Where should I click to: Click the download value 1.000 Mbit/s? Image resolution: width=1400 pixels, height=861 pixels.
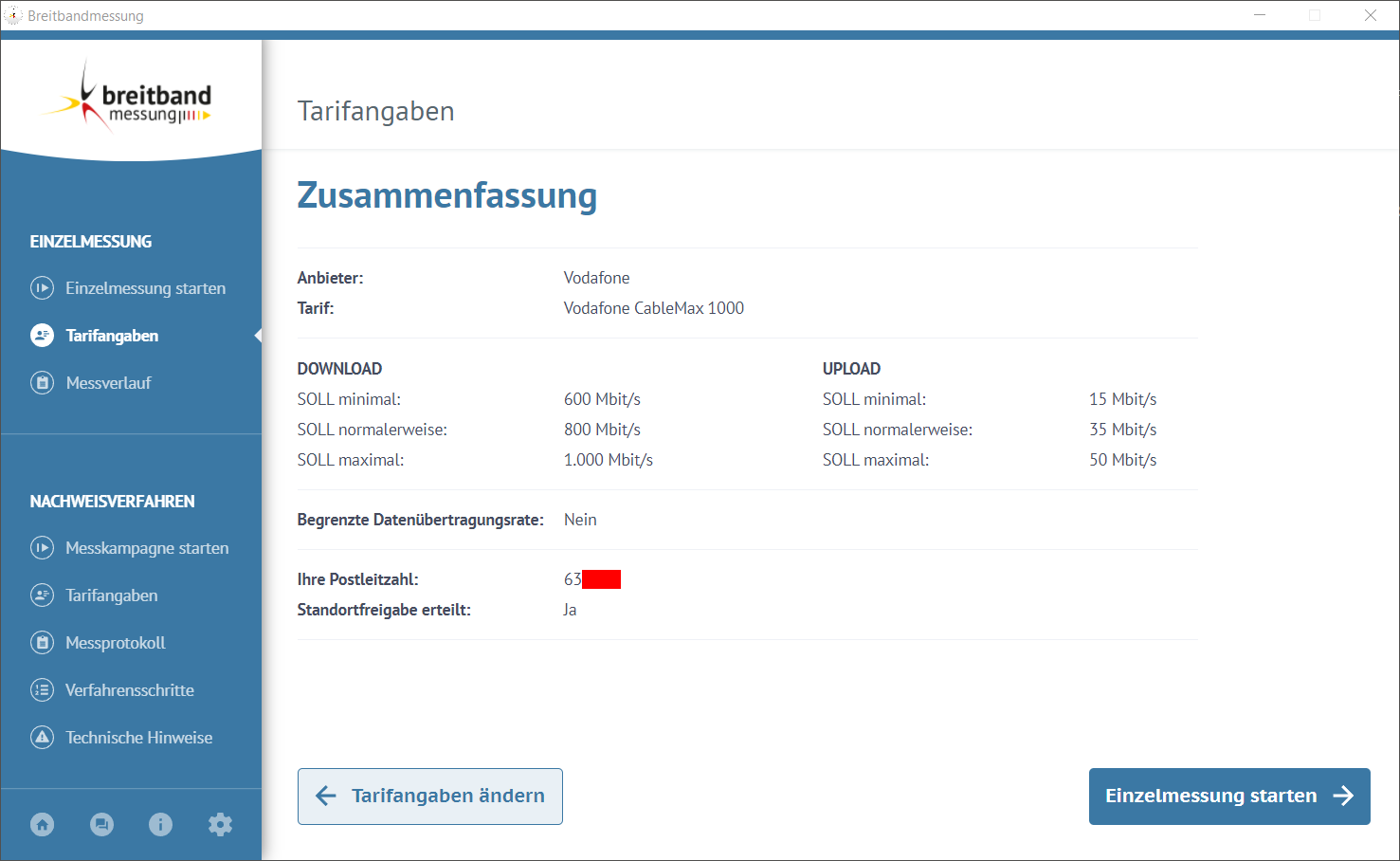tap(609, 460)
